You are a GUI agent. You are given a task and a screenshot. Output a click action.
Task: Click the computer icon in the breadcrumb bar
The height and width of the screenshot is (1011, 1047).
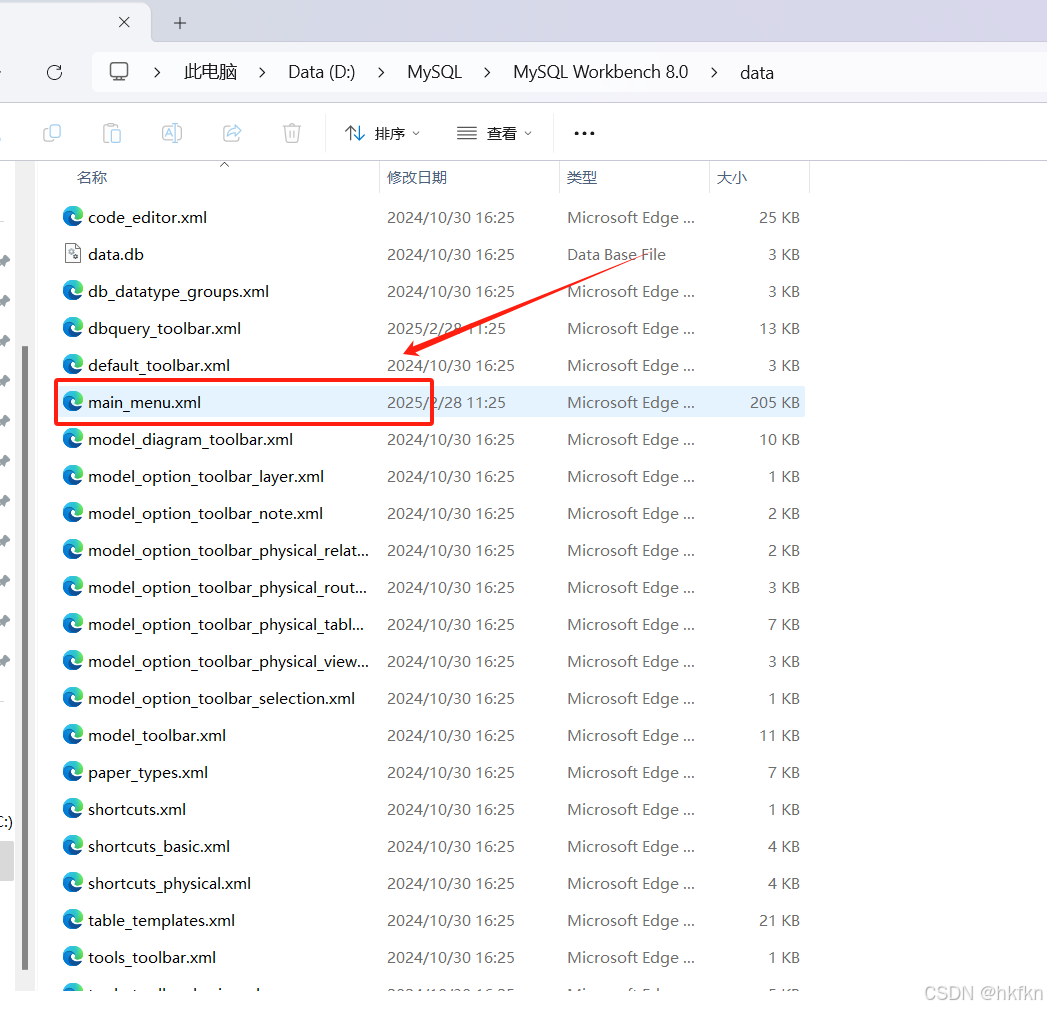119,71
